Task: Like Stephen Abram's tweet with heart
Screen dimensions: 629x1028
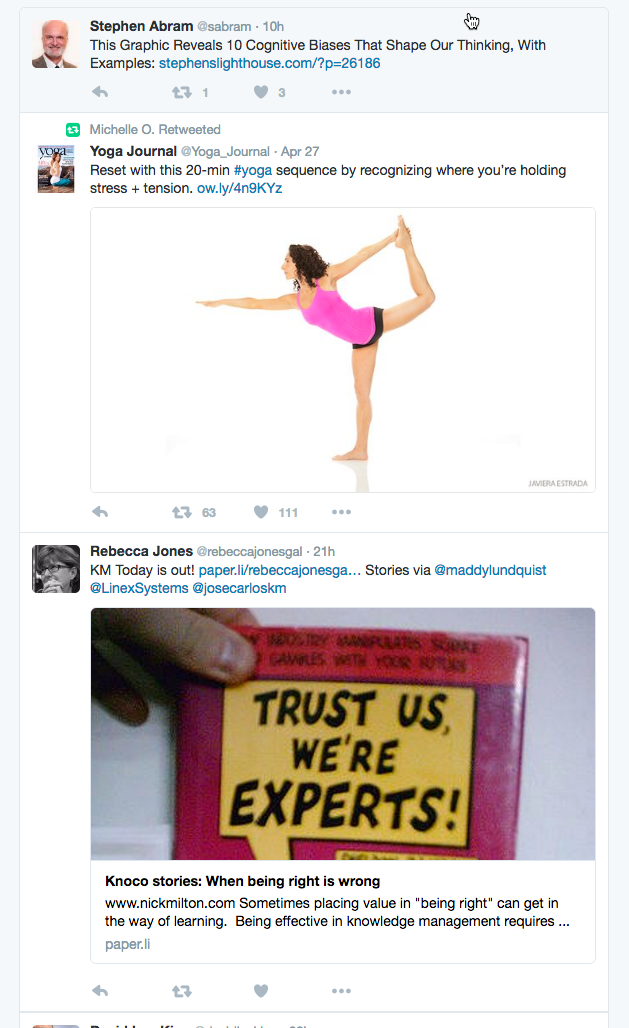Action: pyautogui.click(x=261, y=92)
